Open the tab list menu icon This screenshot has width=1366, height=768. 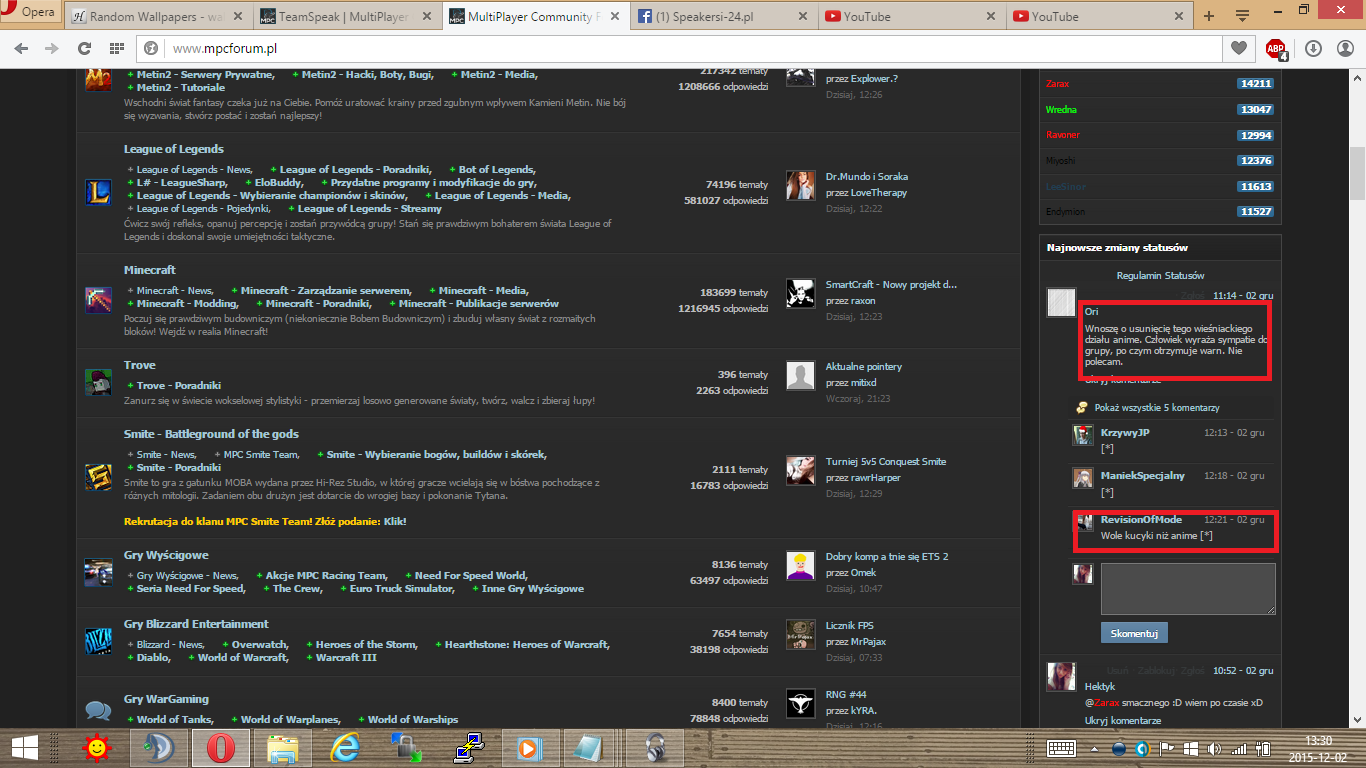click(x=1242, y=16)
